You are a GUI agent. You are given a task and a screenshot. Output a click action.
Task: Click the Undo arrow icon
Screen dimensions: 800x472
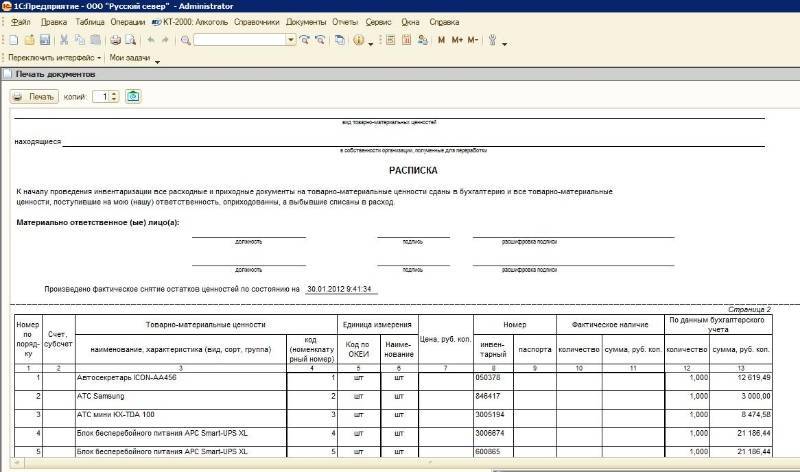tap(150, 40)
